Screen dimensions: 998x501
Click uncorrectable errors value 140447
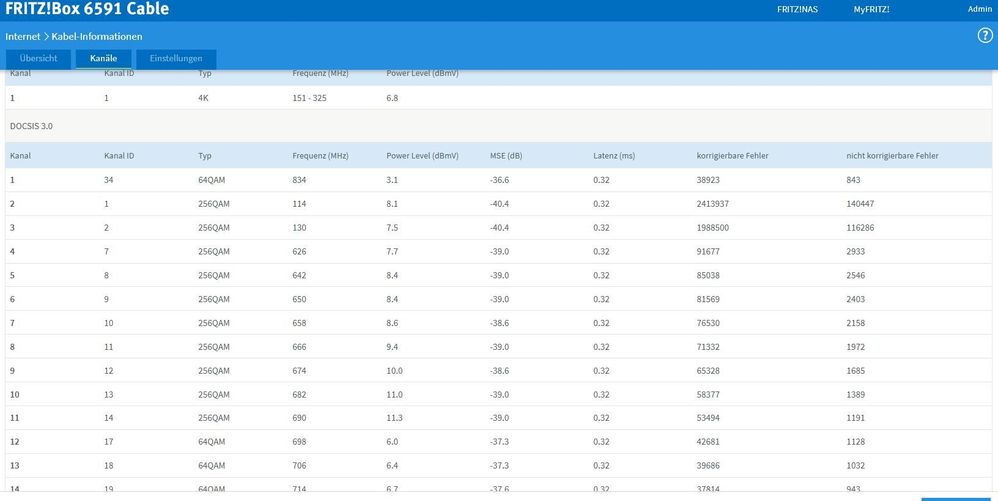[x=860, y=204]
